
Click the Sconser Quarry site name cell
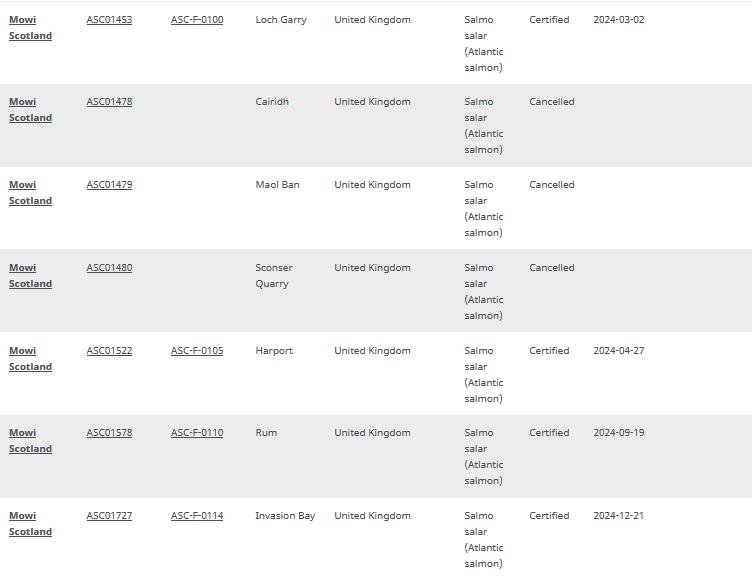coord(274,276)
